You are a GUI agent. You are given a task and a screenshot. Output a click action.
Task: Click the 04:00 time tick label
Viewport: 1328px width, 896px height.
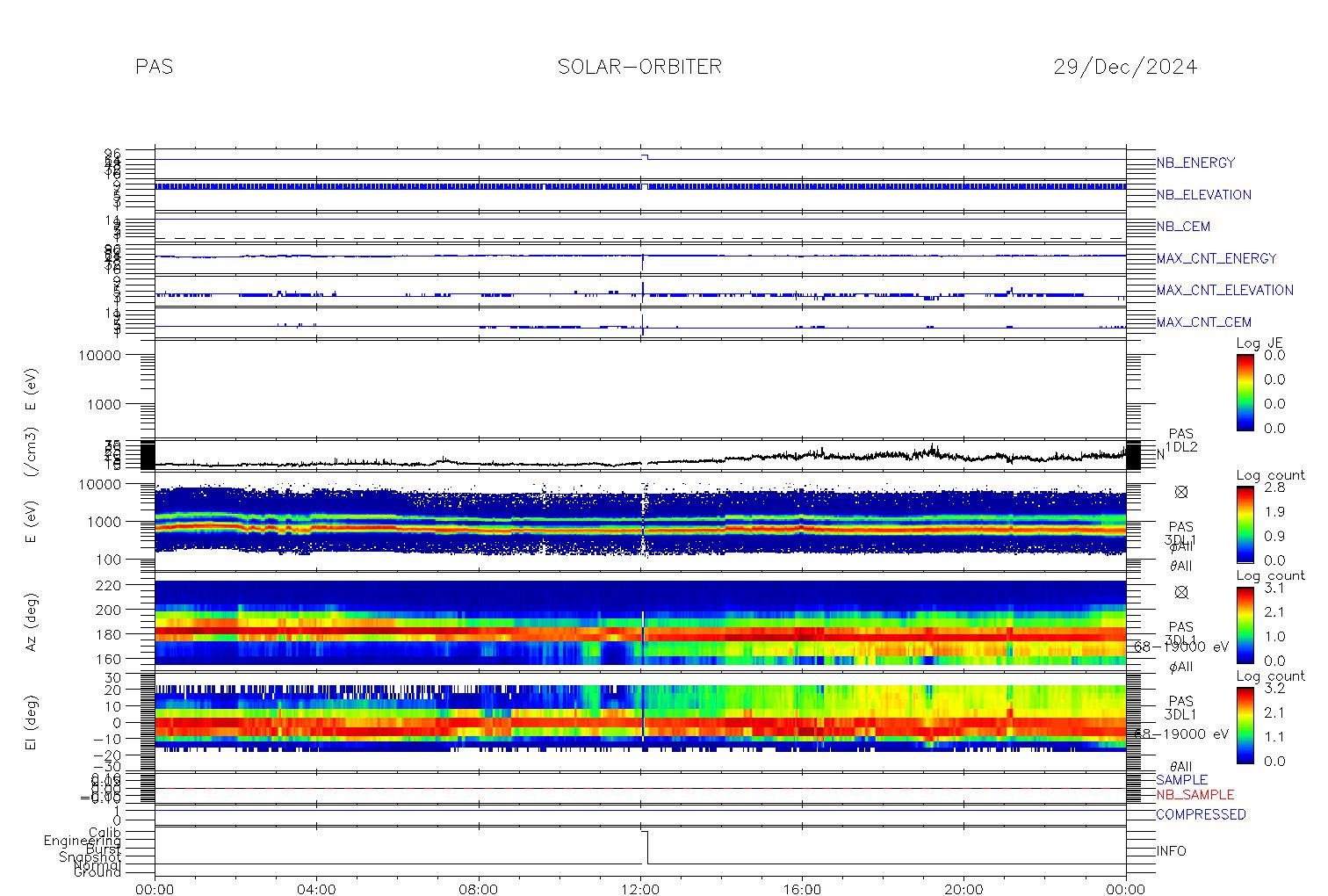(x=316, y=889)
